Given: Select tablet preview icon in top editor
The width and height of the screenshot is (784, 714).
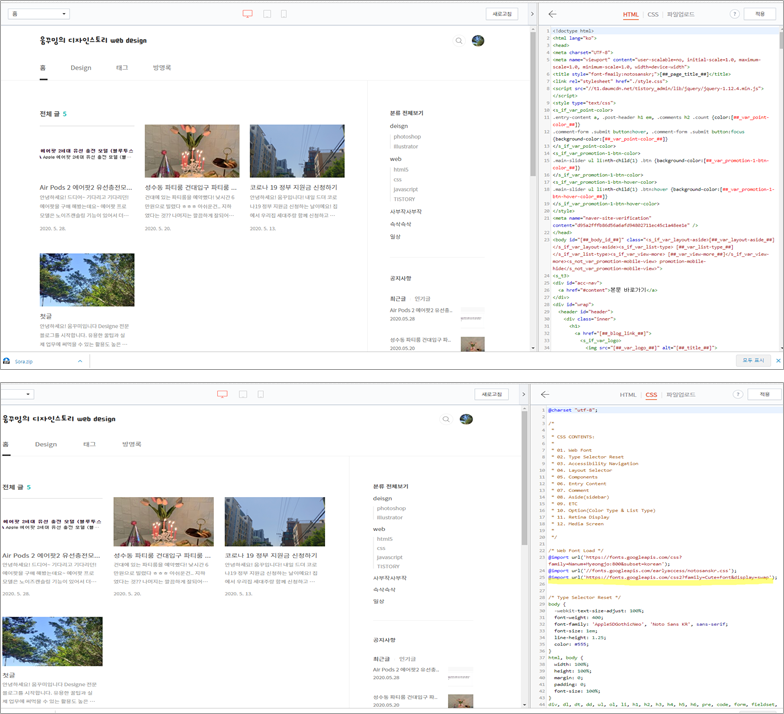Looking at the screenshot, I should coord(267,14).
